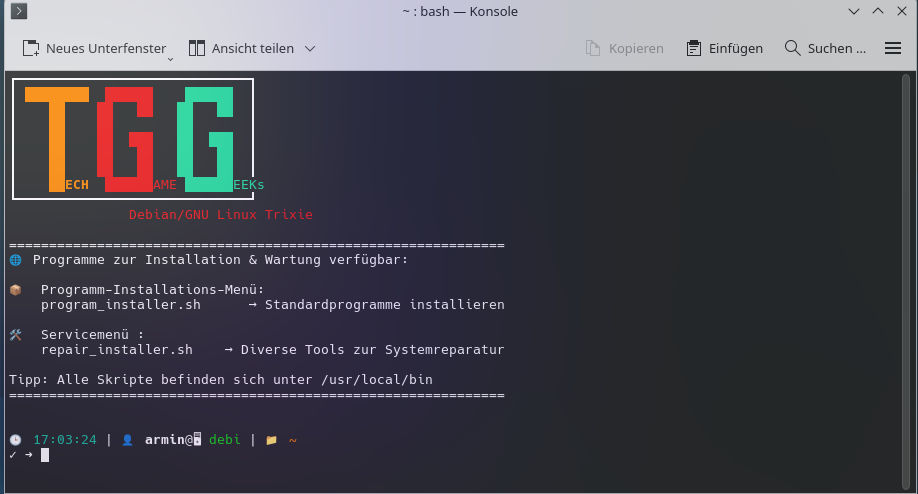Click the Kopieren copy button

(x=625, y=48)
